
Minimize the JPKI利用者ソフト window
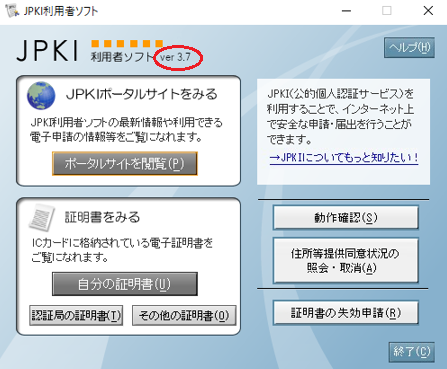tap(347, 11)
